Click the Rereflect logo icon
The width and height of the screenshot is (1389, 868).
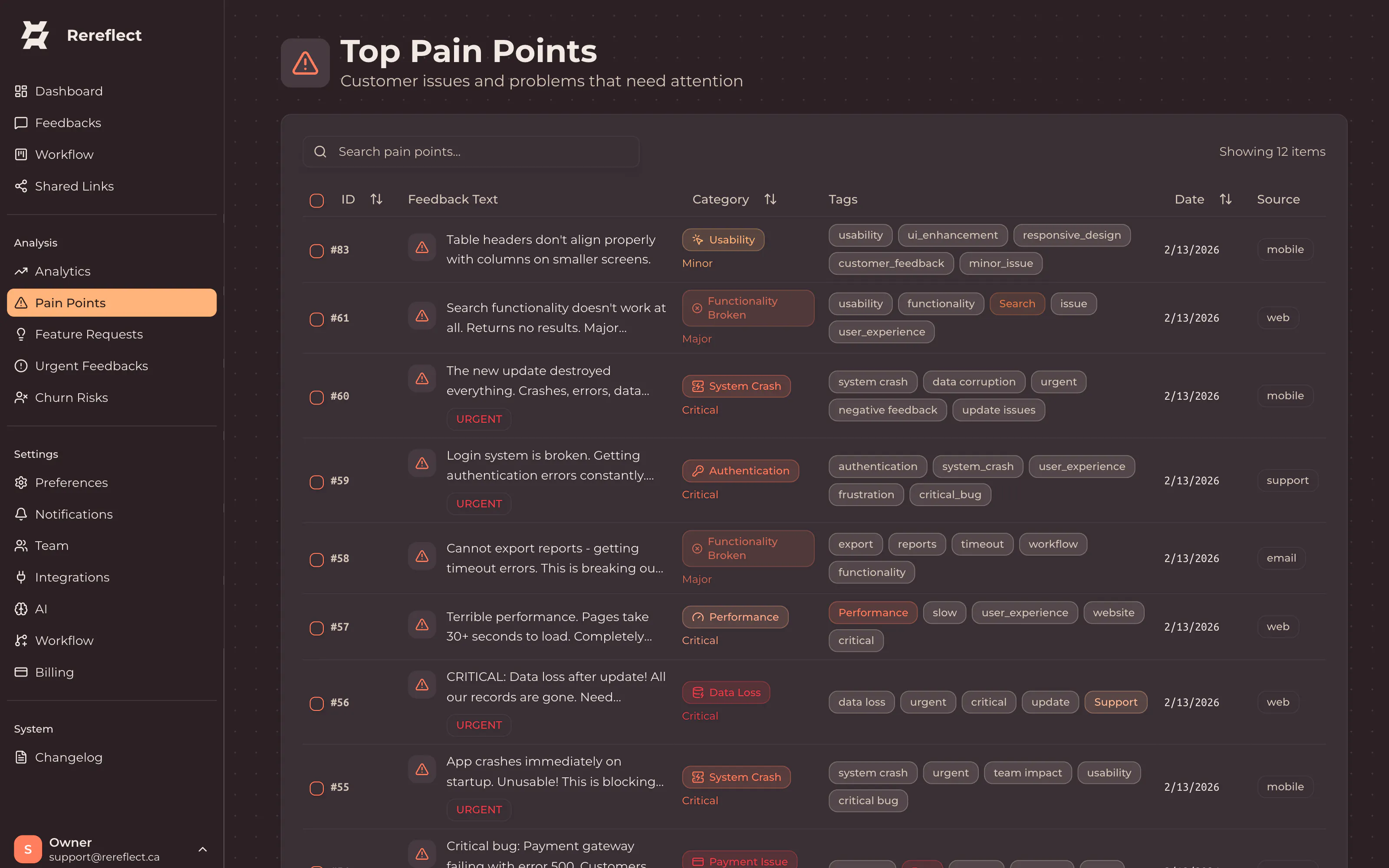(35, 35)
